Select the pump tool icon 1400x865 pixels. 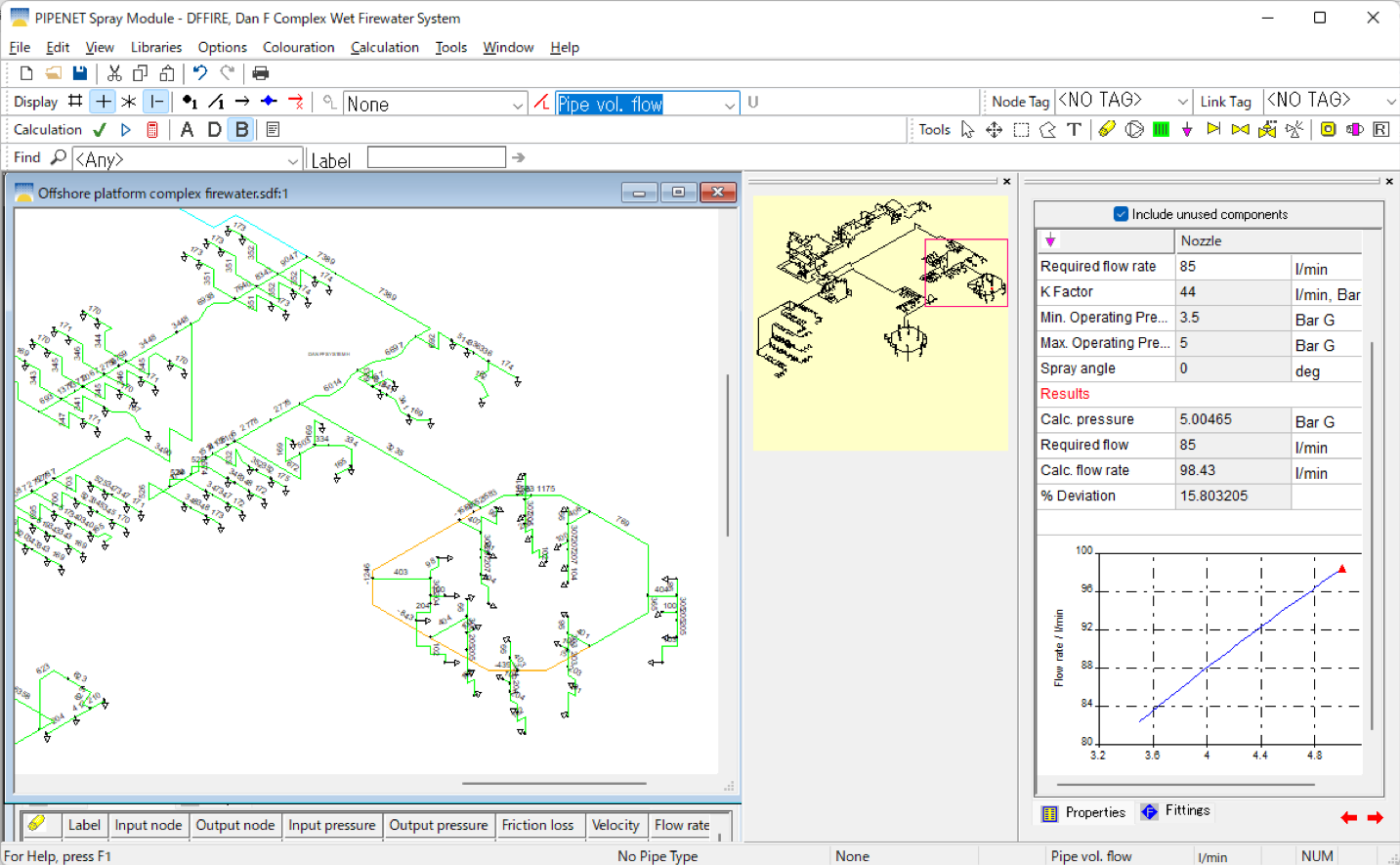pos(1134,129)
